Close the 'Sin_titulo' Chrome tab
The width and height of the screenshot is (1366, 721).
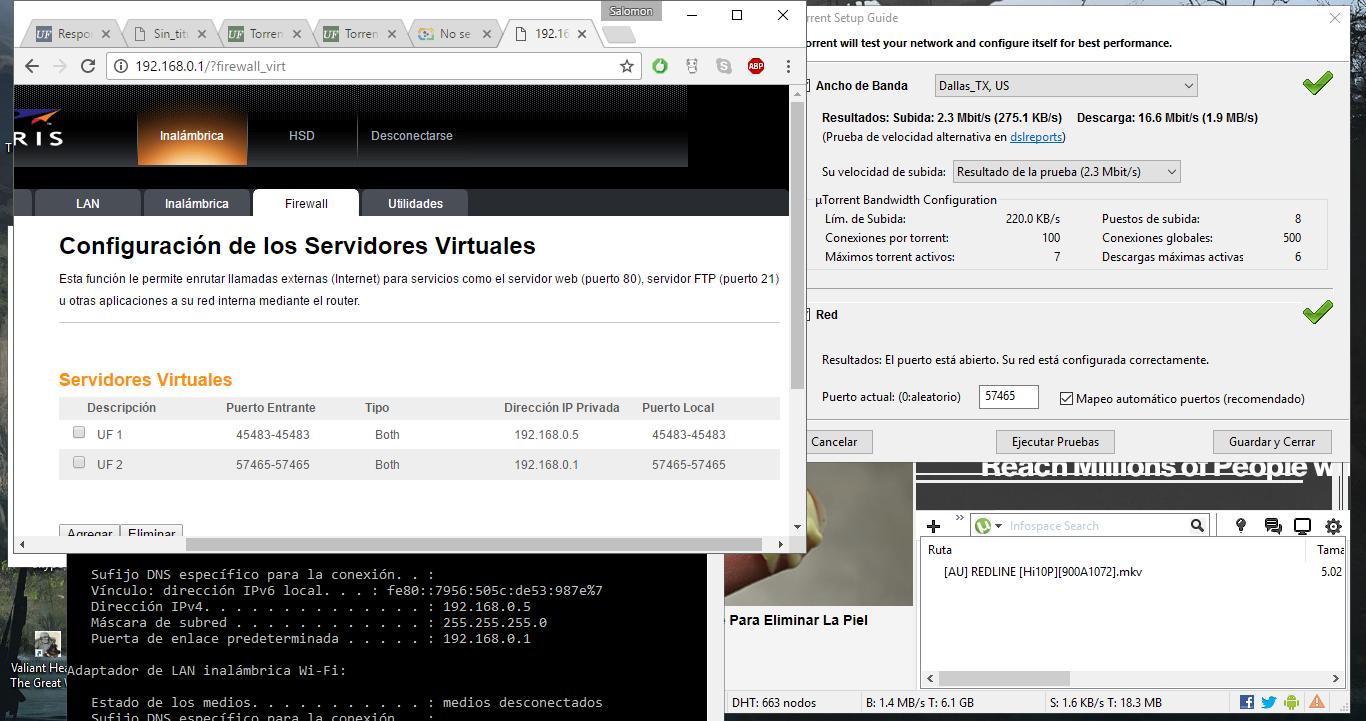pyautogui.click(x=202, y=34)
